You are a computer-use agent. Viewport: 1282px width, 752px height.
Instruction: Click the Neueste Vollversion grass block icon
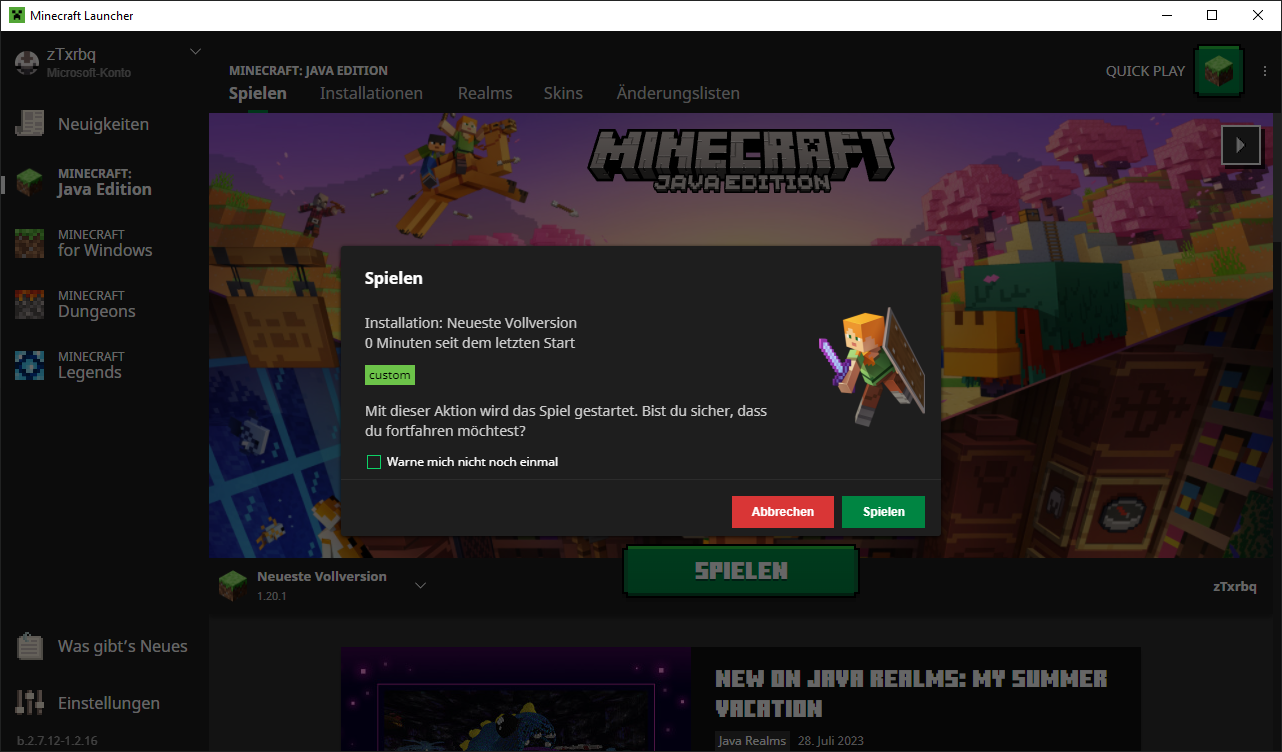pos(233,585)
